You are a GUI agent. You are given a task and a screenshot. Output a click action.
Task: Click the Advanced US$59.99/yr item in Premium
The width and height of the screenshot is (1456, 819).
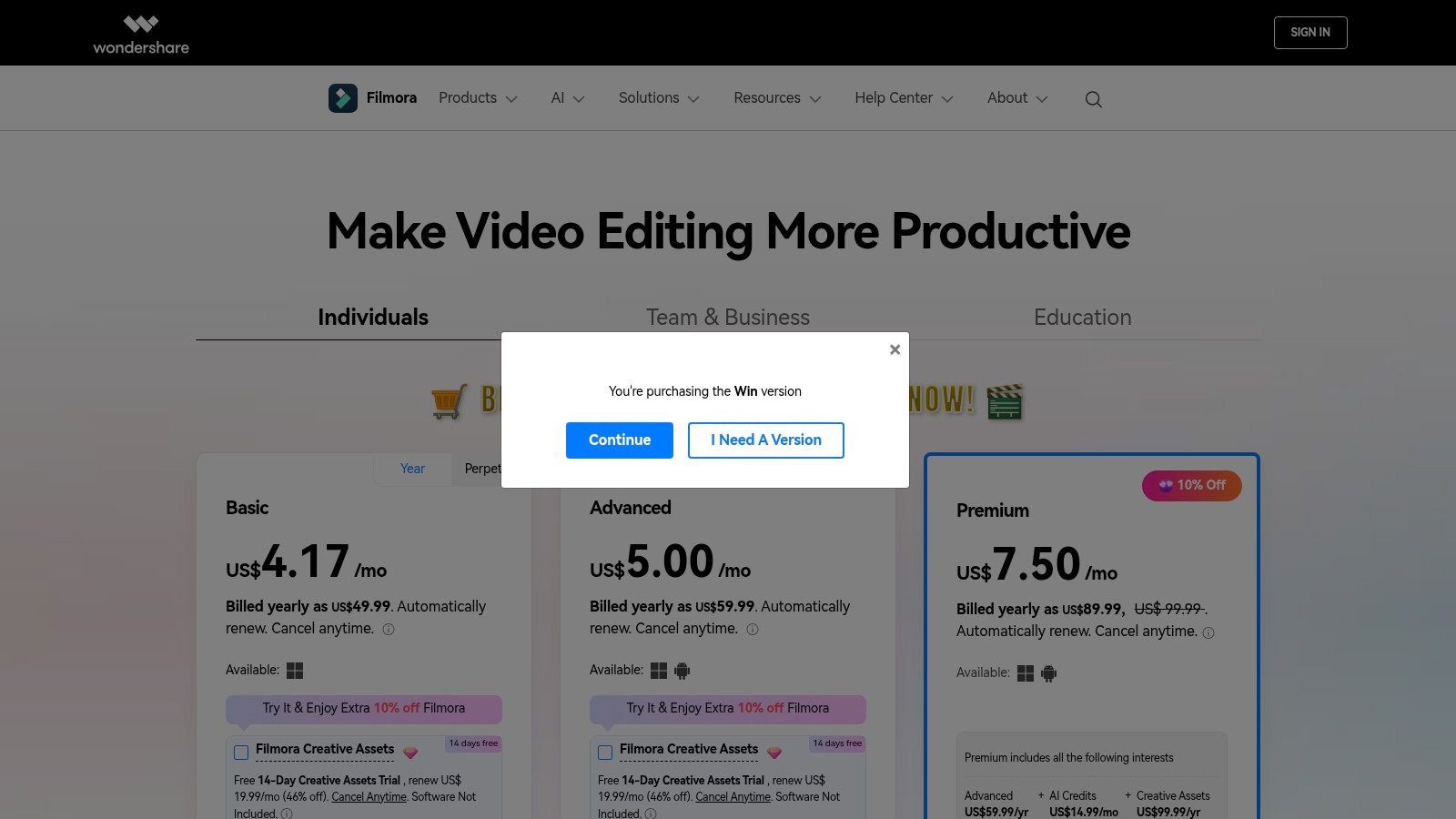coord(996,804)
